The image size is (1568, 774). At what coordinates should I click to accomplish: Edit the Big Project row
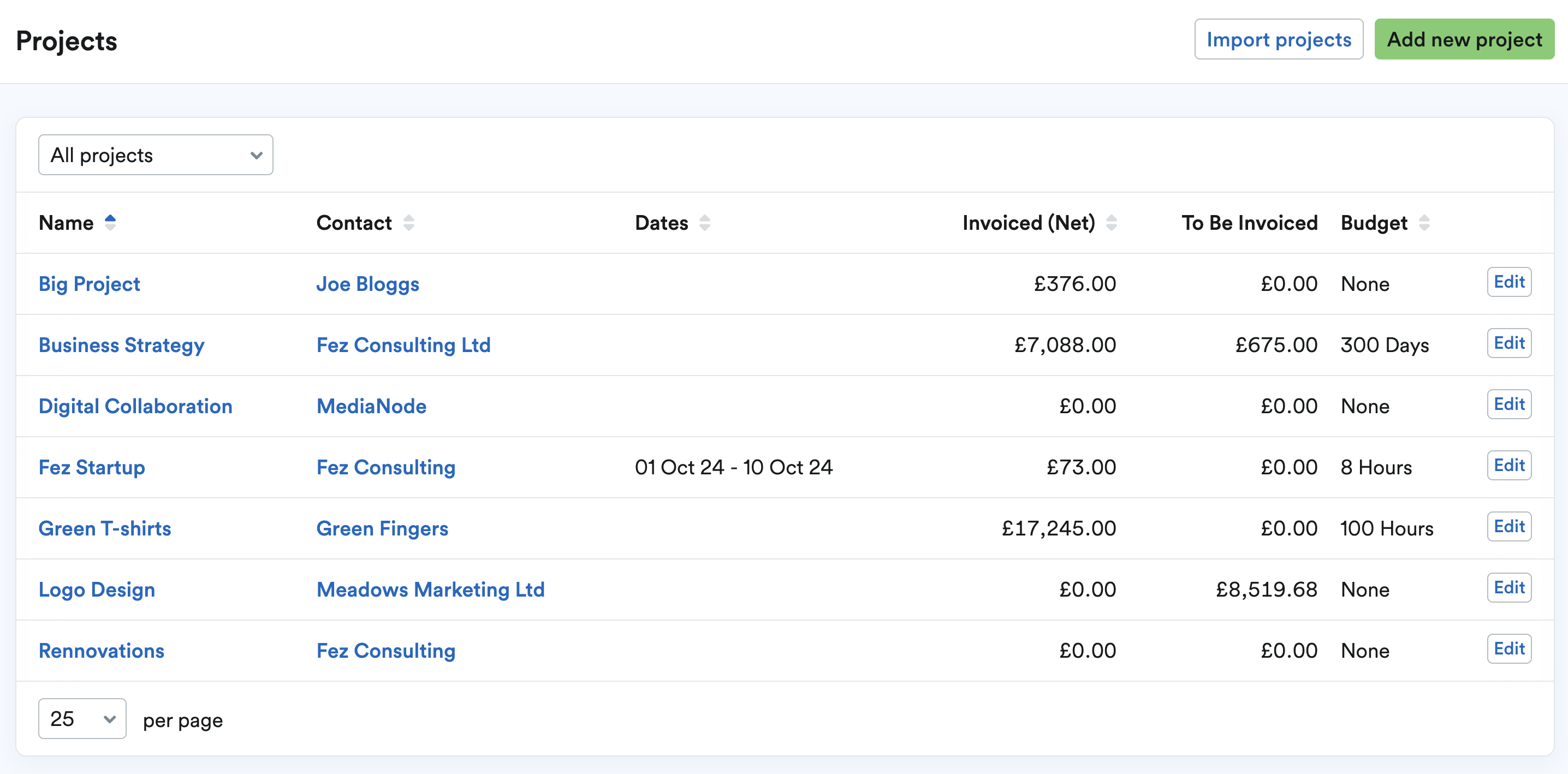[x=1509, y=282]
